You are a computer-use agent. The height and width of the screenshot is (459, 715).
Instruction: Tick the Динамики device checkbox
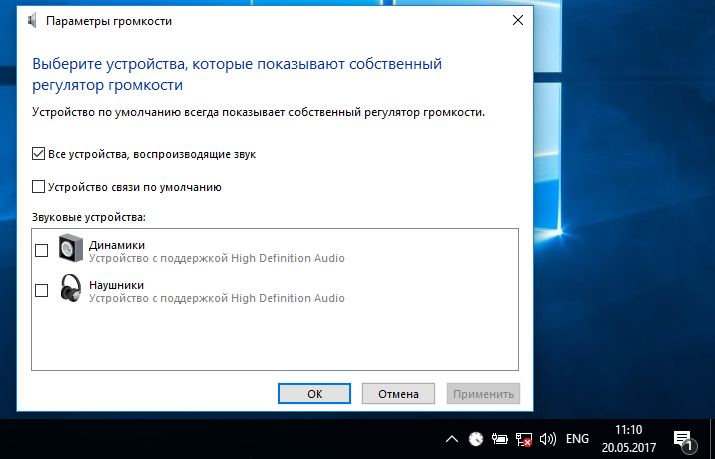[41, 250]
